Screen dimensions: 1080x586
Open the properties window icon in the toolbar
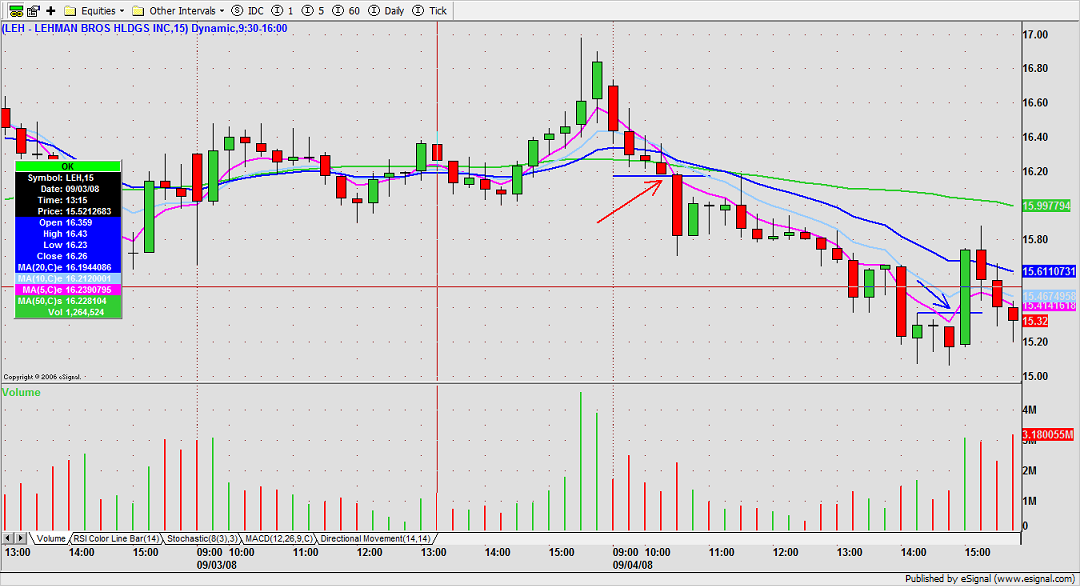(33, 10)
